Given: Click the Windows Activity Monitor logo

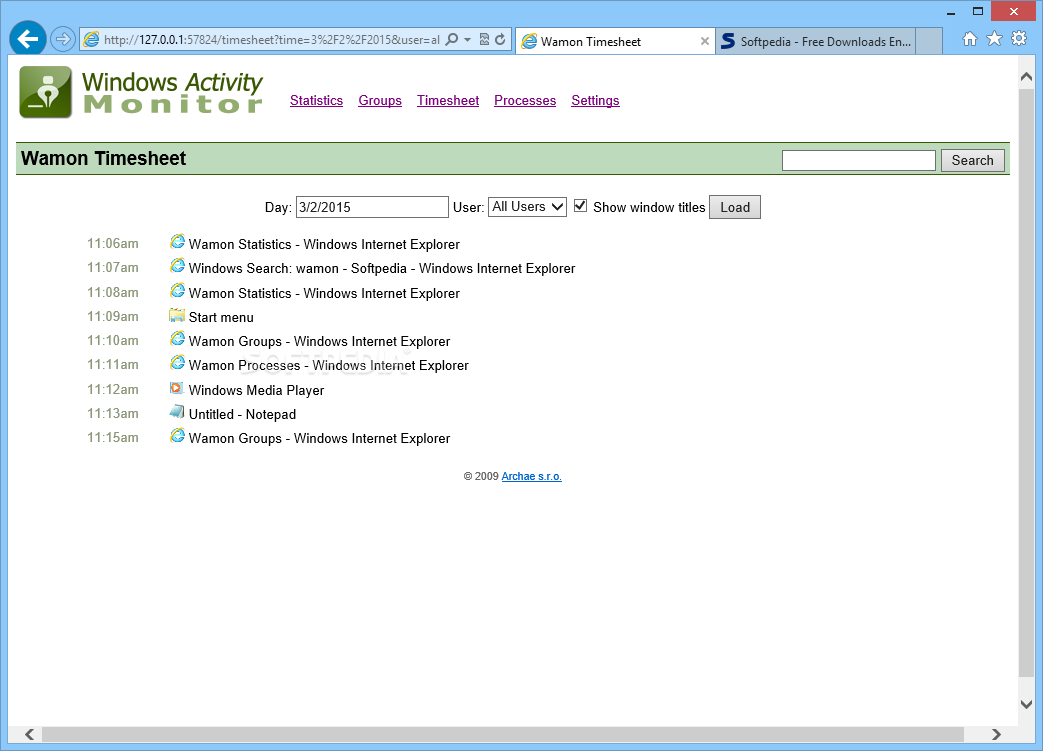Looking at the screenshot, I should [141, 92].
